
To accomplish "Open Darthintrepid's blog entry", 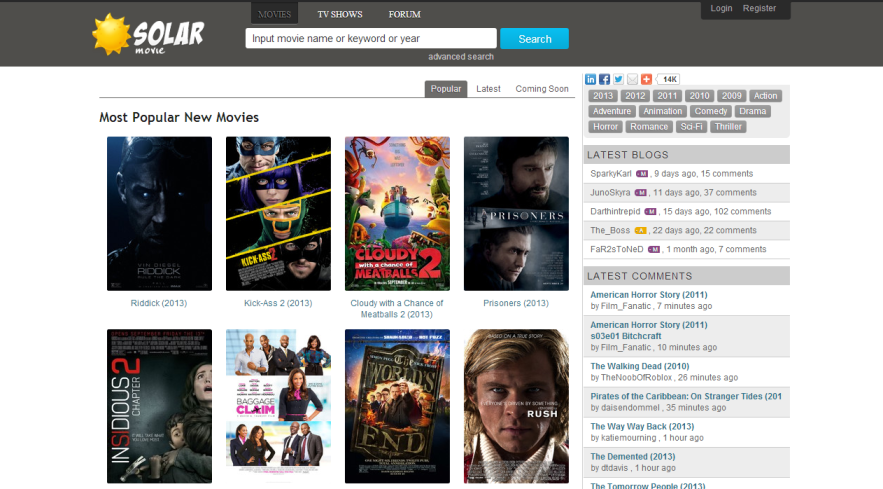I will tap(686, 212).
